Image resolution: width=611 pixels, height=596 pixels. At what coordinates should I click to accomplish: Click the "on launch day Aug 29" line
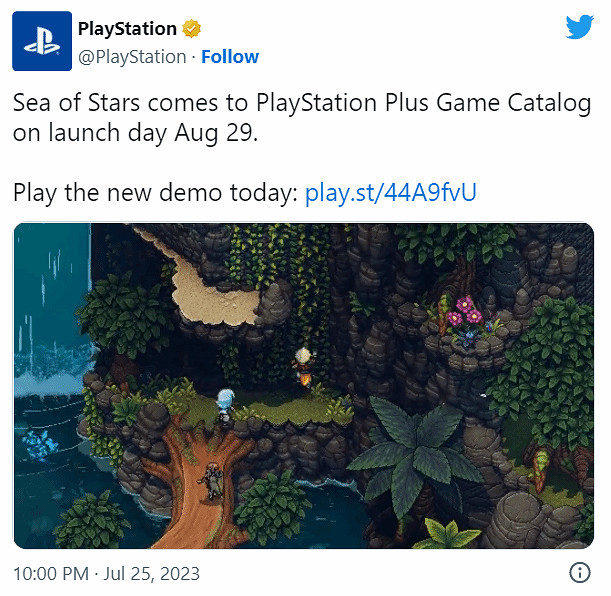pyautogui.click(x=136, y=133)
